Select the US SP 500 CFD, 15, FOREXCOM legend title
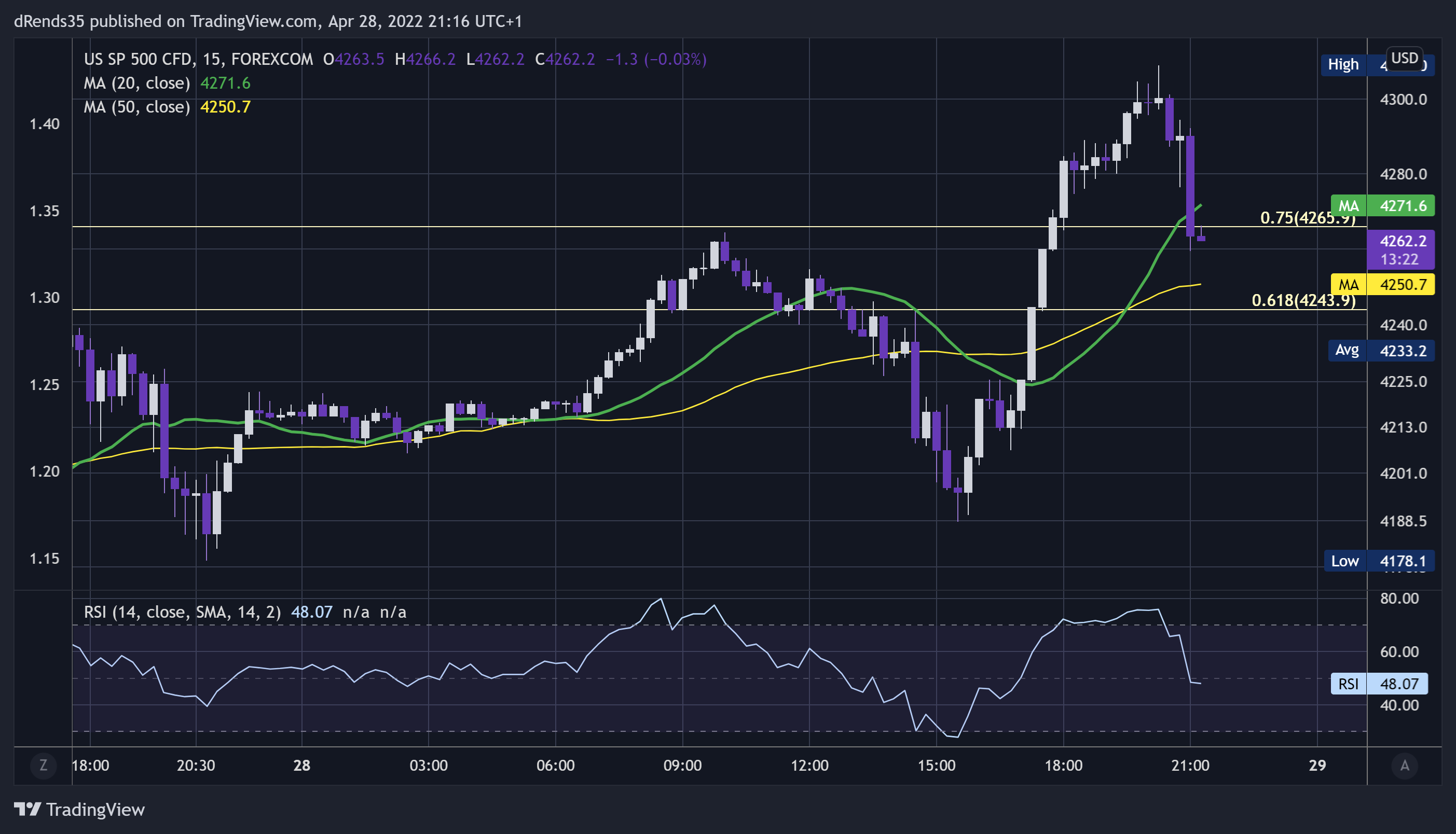Viewport: 1456px width, 834px height. tap(198, 59)
